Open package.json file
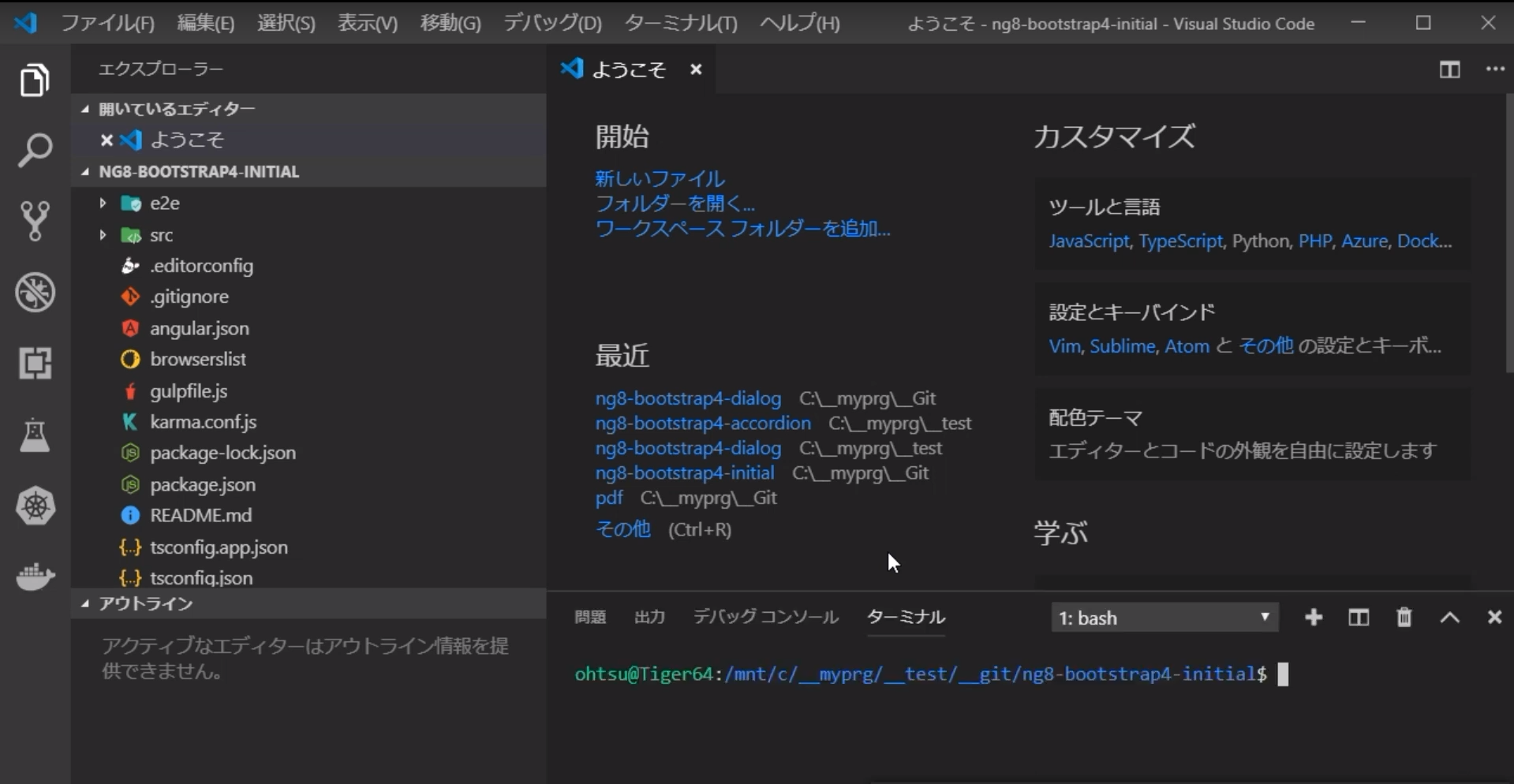 coord(203,484)
